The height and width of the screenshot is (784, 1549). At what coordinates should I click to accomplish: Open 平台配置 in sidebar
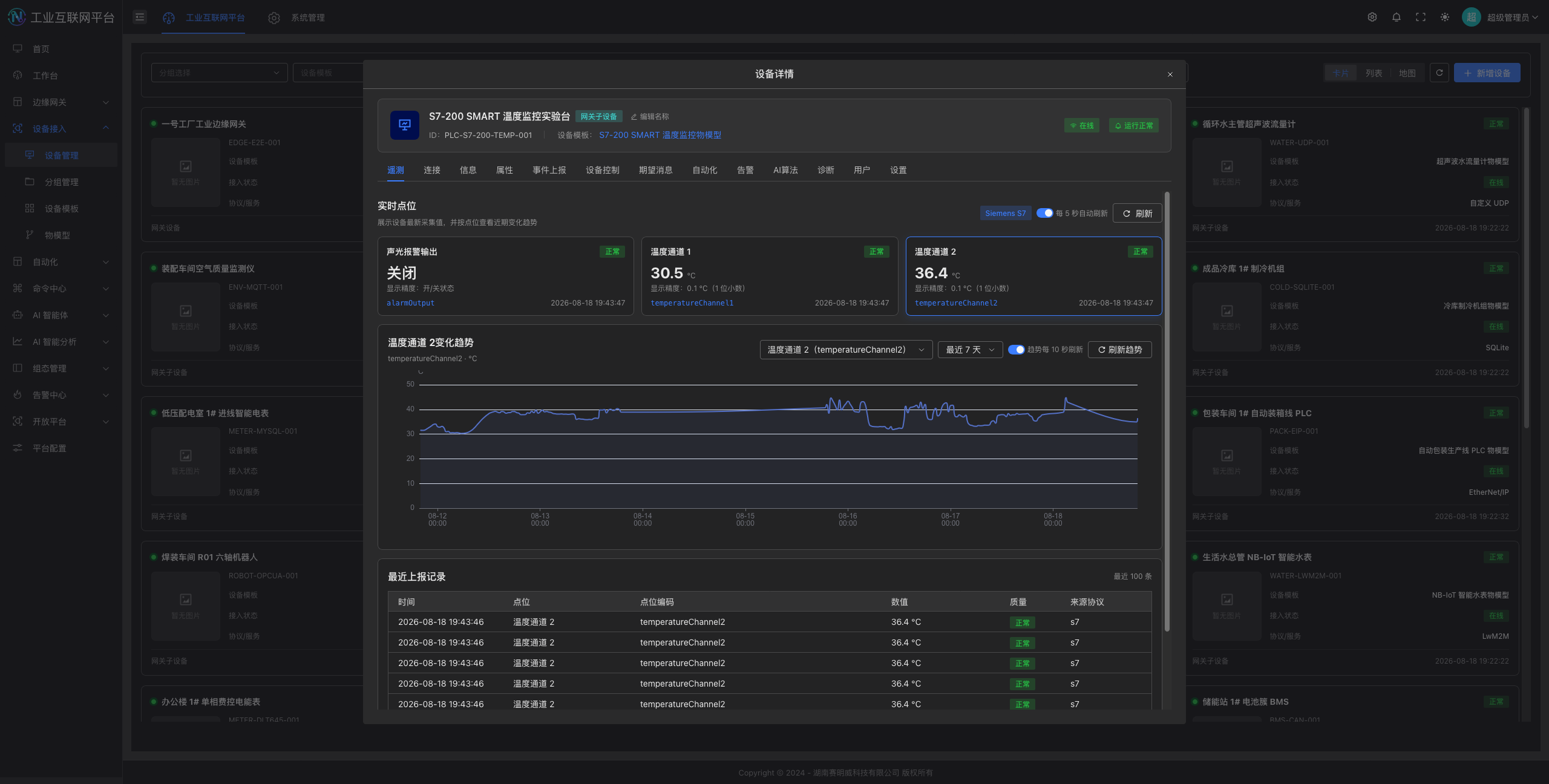coord(61,448)
